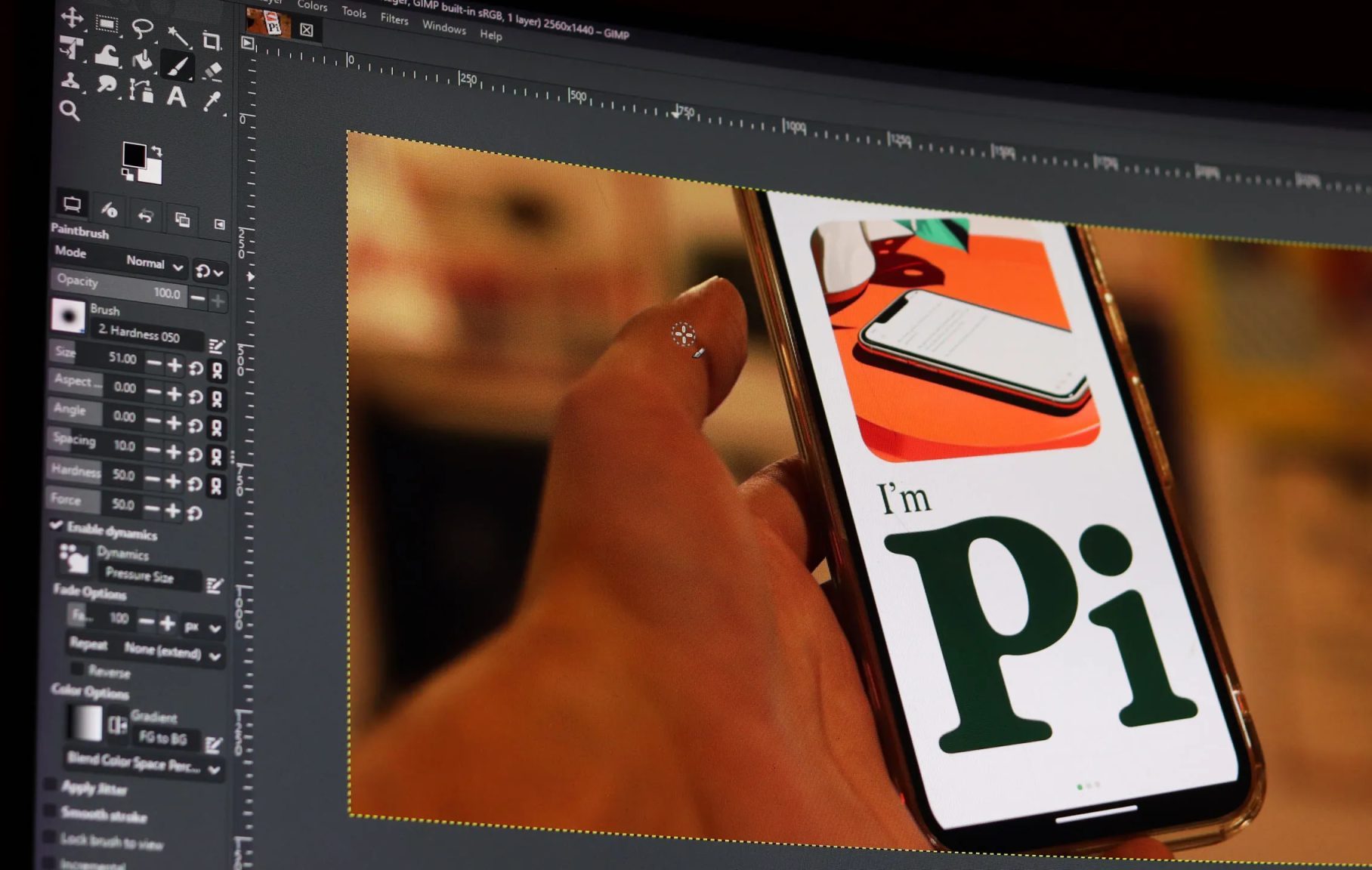Screen dimensions: 1372x870
Task: Select the Move tool
Action: tap(73, 19)
